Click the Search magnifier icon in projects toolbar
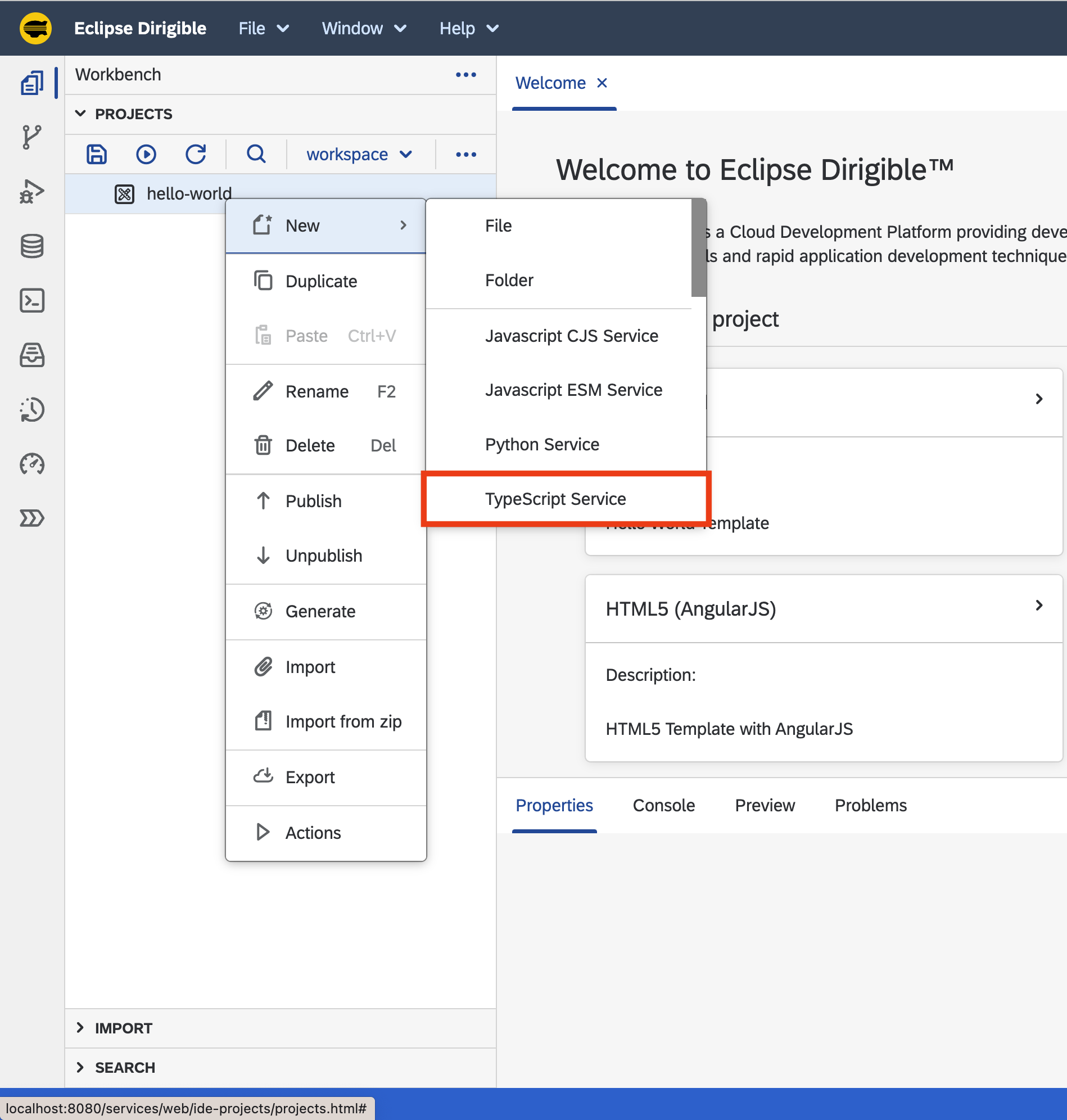The height and width of the screenshot is (1120, 1067). tap(256, 154)
